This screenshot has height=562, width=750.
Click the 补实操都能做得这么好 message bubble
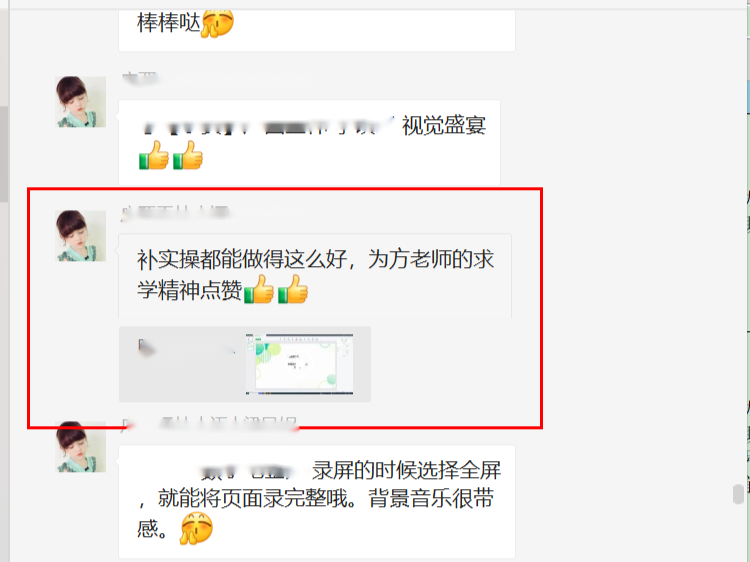[x=315, y=276]
